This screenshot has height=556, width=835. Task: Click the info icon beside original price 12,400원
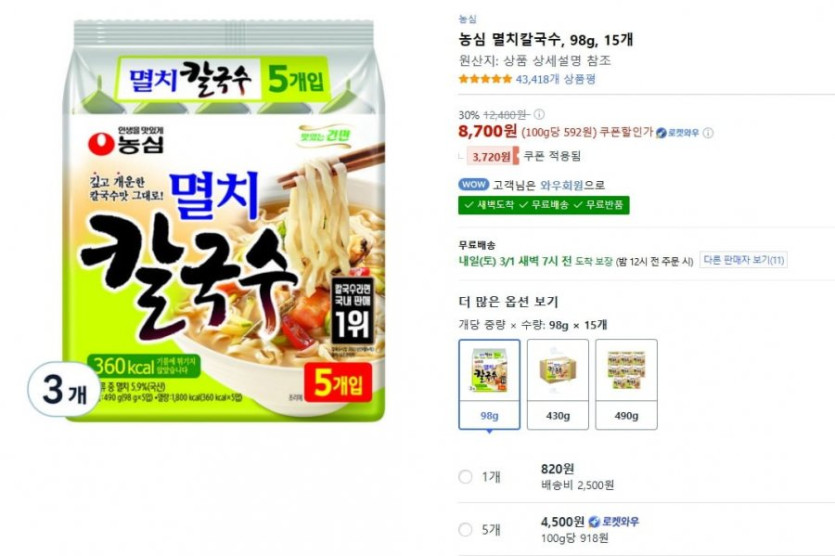tap(539, 115)
